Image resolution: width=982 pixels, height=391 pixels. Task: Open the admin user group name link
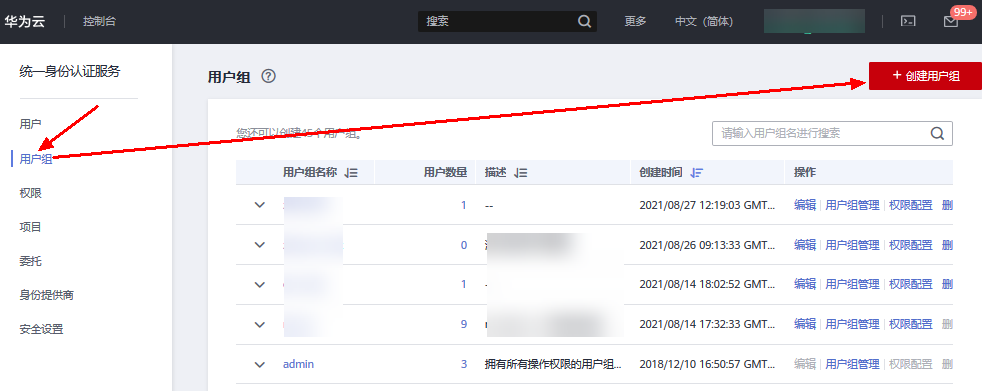(x=298, y=364)
